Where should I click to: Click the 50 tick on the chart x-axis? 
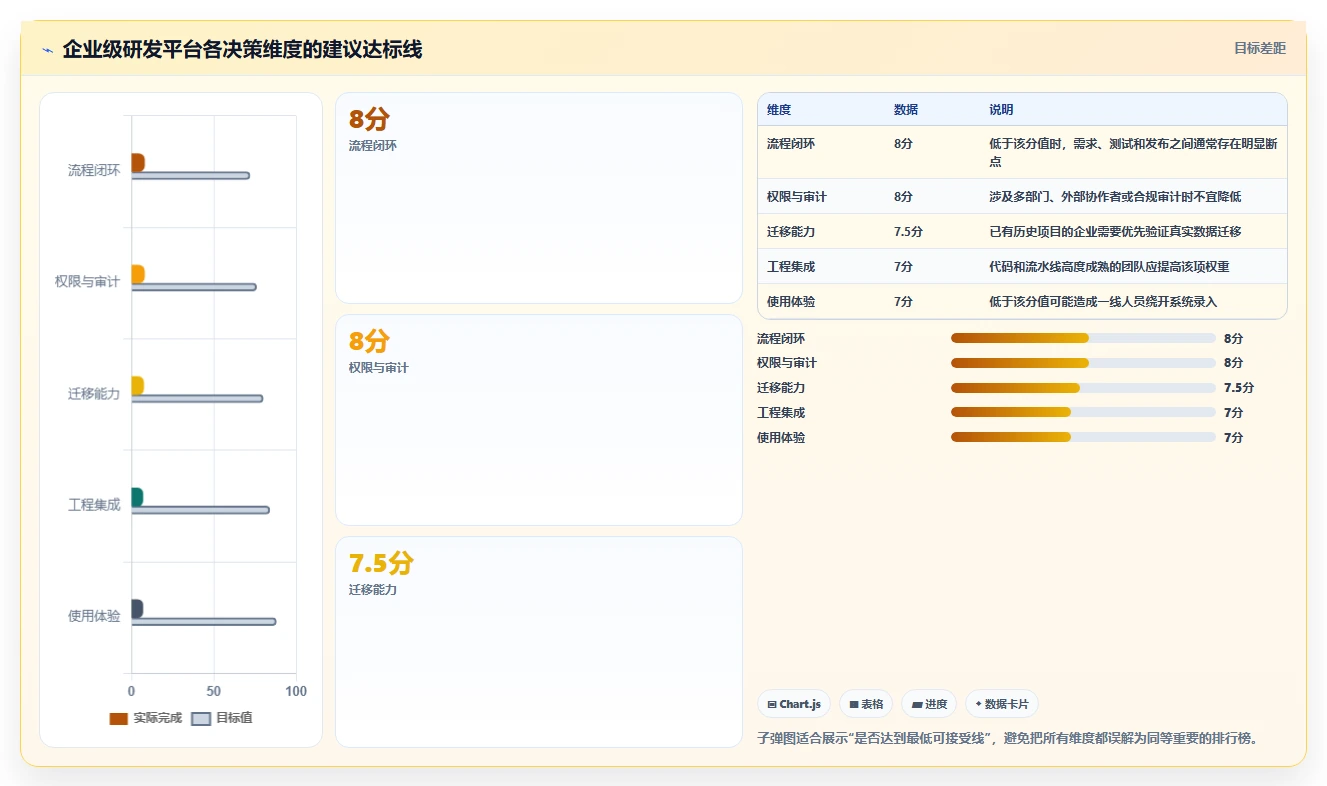pos(214,692)
